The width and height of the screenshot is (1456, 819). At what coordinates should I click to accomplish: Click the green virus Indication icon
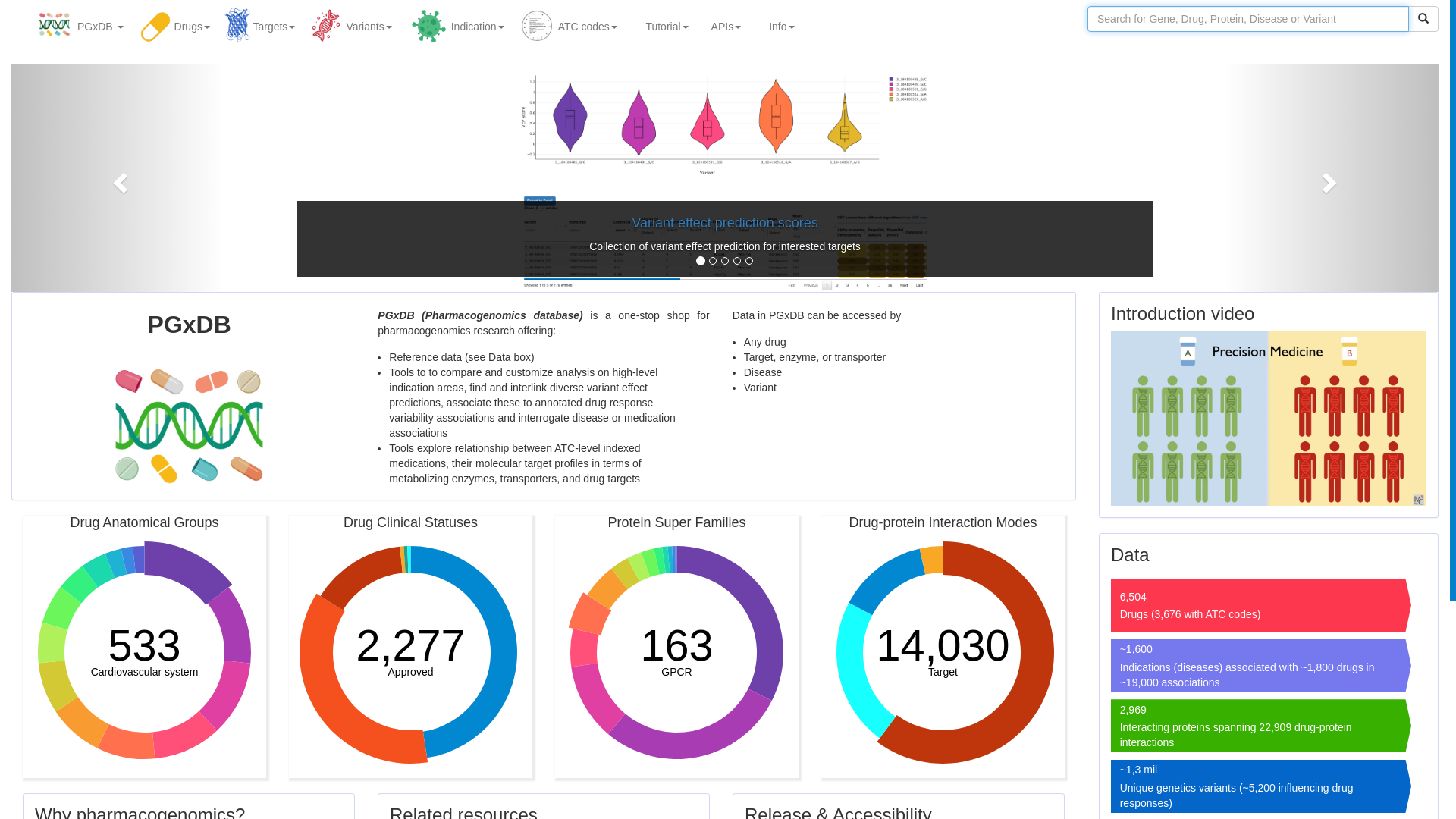(x=428, y=27)
